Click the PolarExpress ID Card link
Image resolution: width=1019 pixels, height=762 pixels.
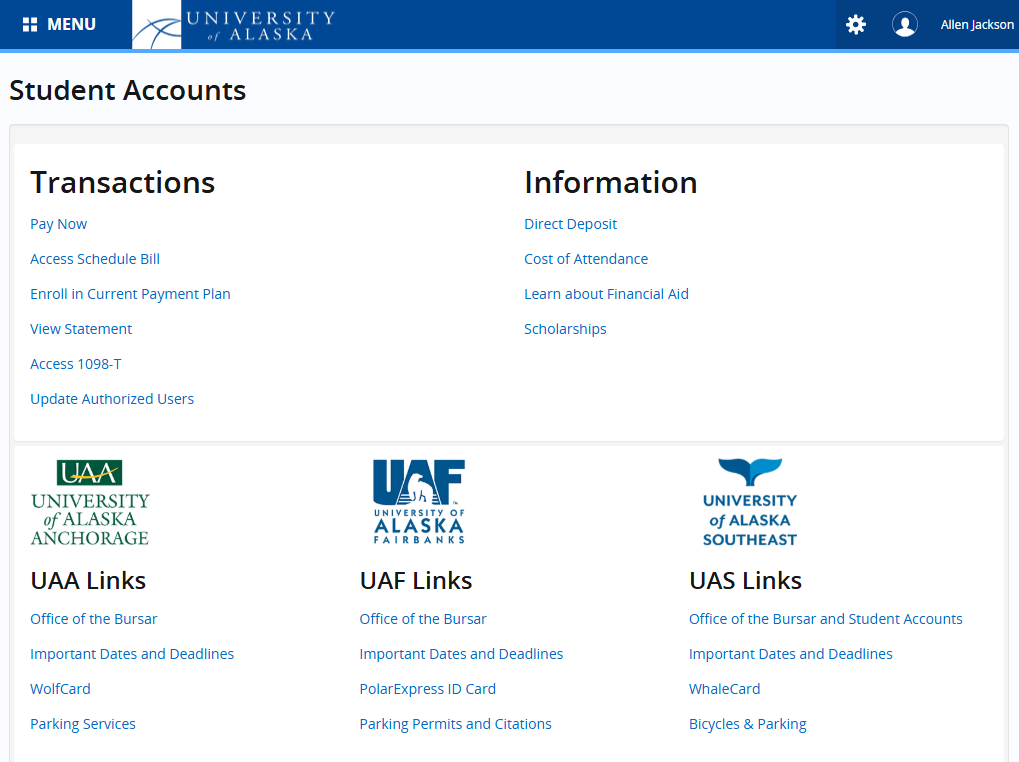click(428, 689)
